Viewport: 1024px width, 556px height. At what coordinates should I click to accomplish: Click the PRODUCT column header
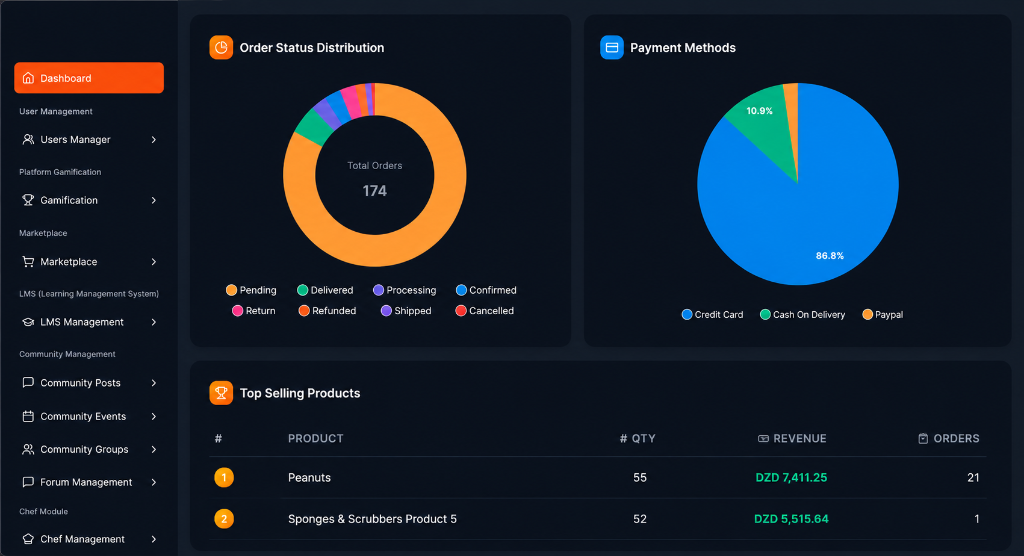click(315, 438)
